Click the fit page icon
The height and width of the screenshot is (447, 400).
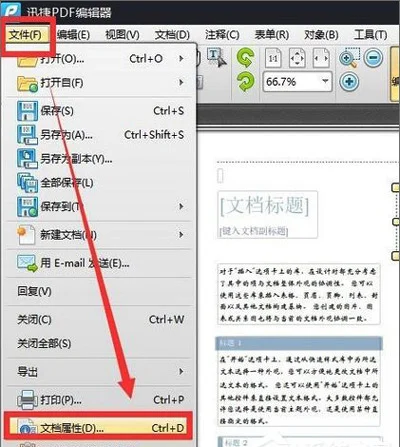click(x=297, y=58)
